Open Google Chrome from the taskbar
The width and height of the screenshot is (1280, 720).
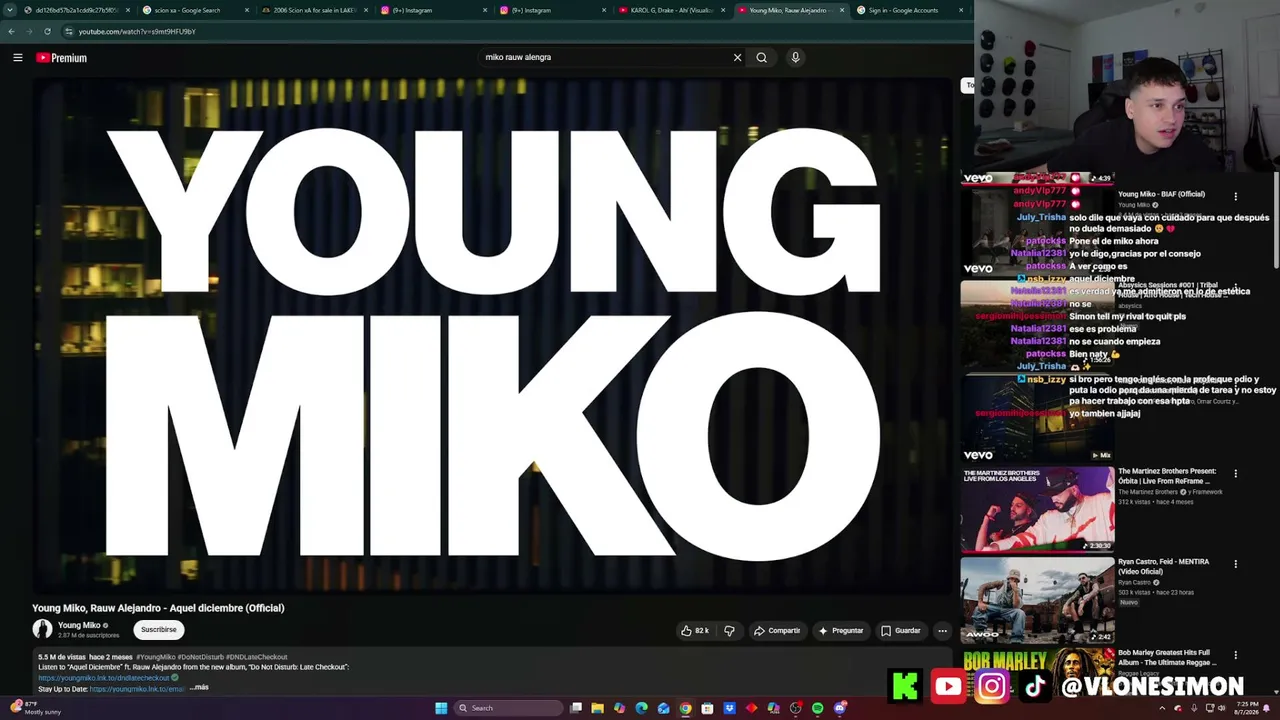[685, 708]
